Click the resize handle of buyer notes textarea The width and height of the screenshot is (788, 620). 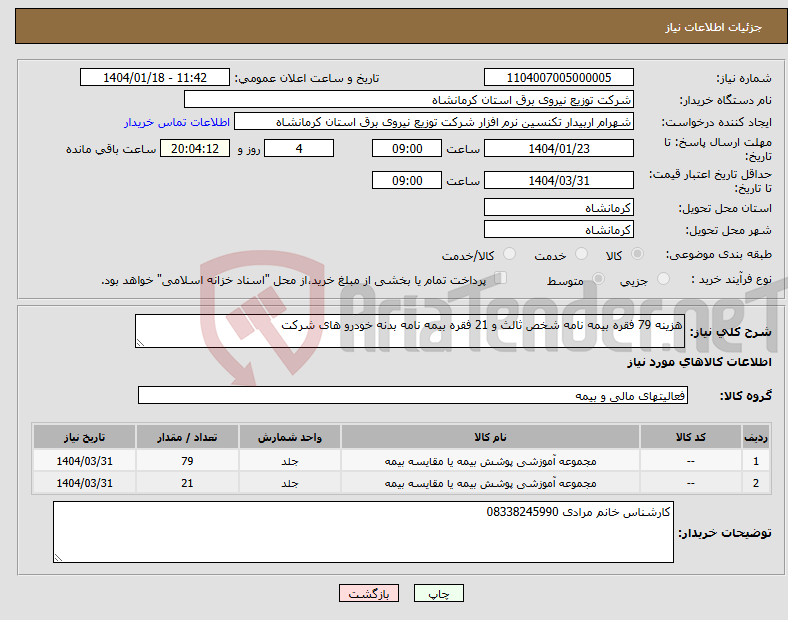click(58, 558)
